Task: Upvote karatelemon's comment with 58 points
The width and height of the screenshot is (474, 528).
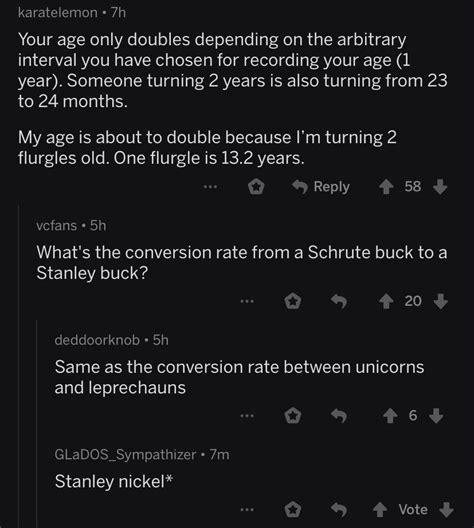Action: pos(386,187)
